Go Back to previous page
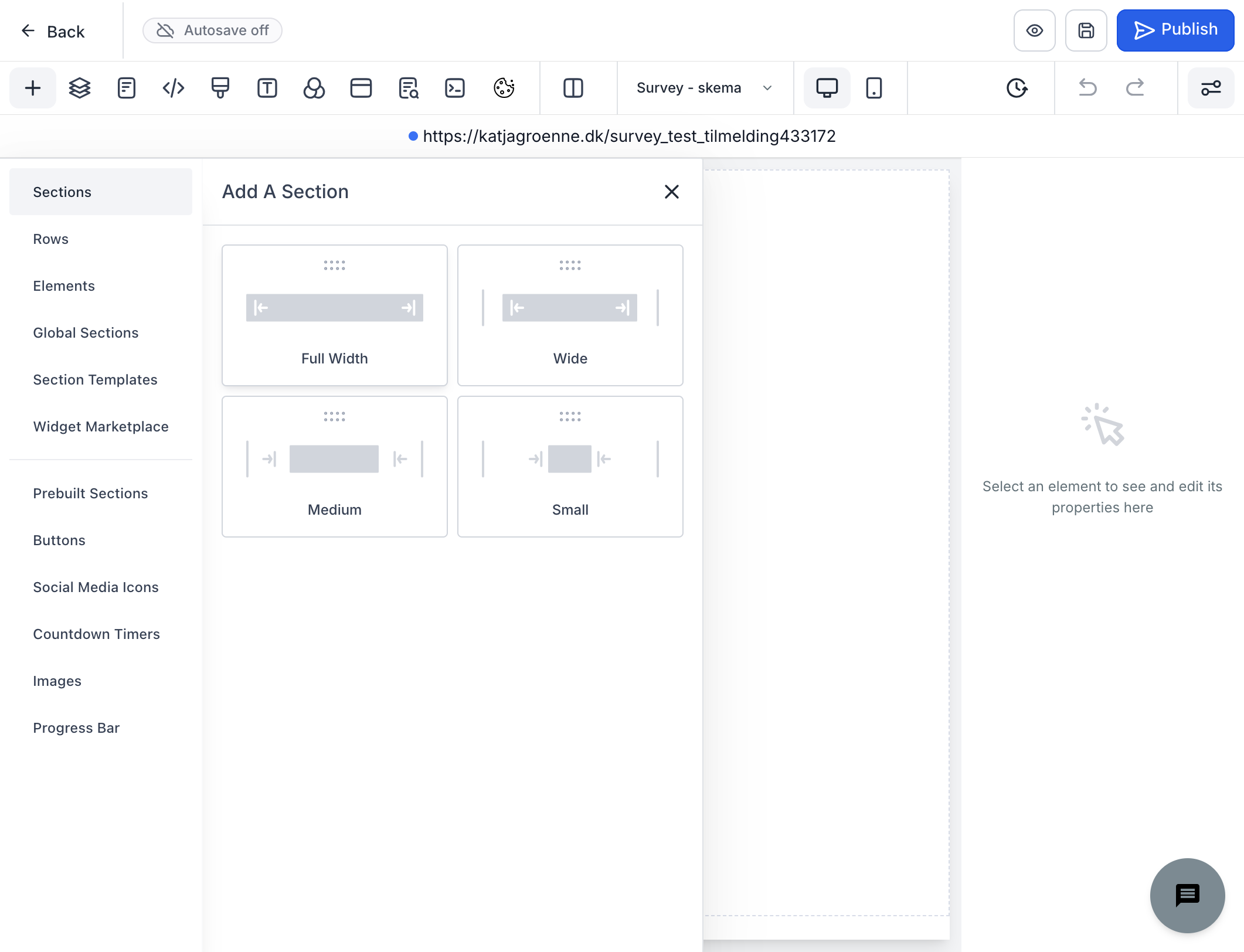Image resolution: width=1244 pixels, height=952 pixels. point(53,31)
